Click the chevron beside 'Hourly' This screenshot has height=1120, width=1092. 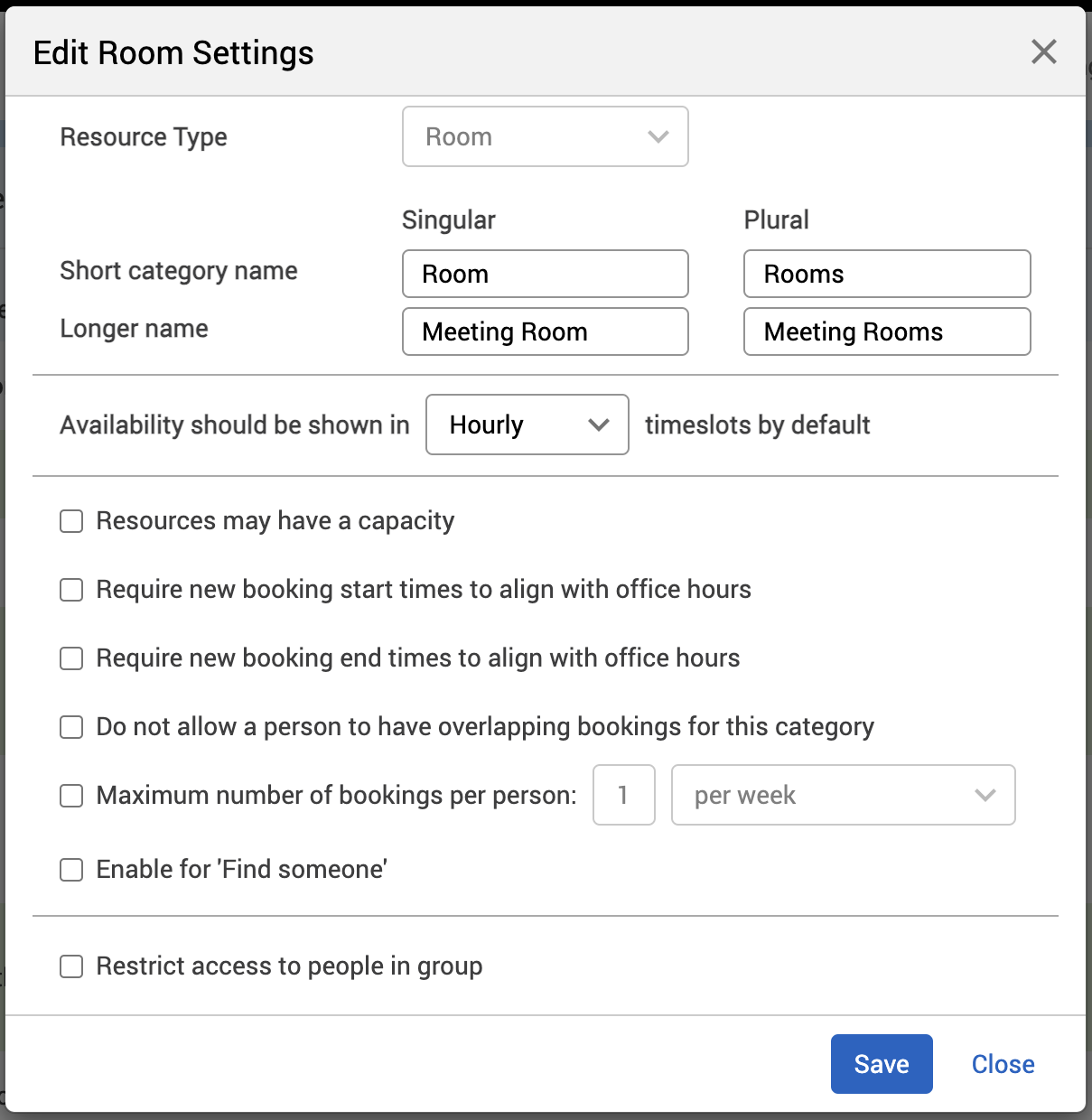point(599,425)
